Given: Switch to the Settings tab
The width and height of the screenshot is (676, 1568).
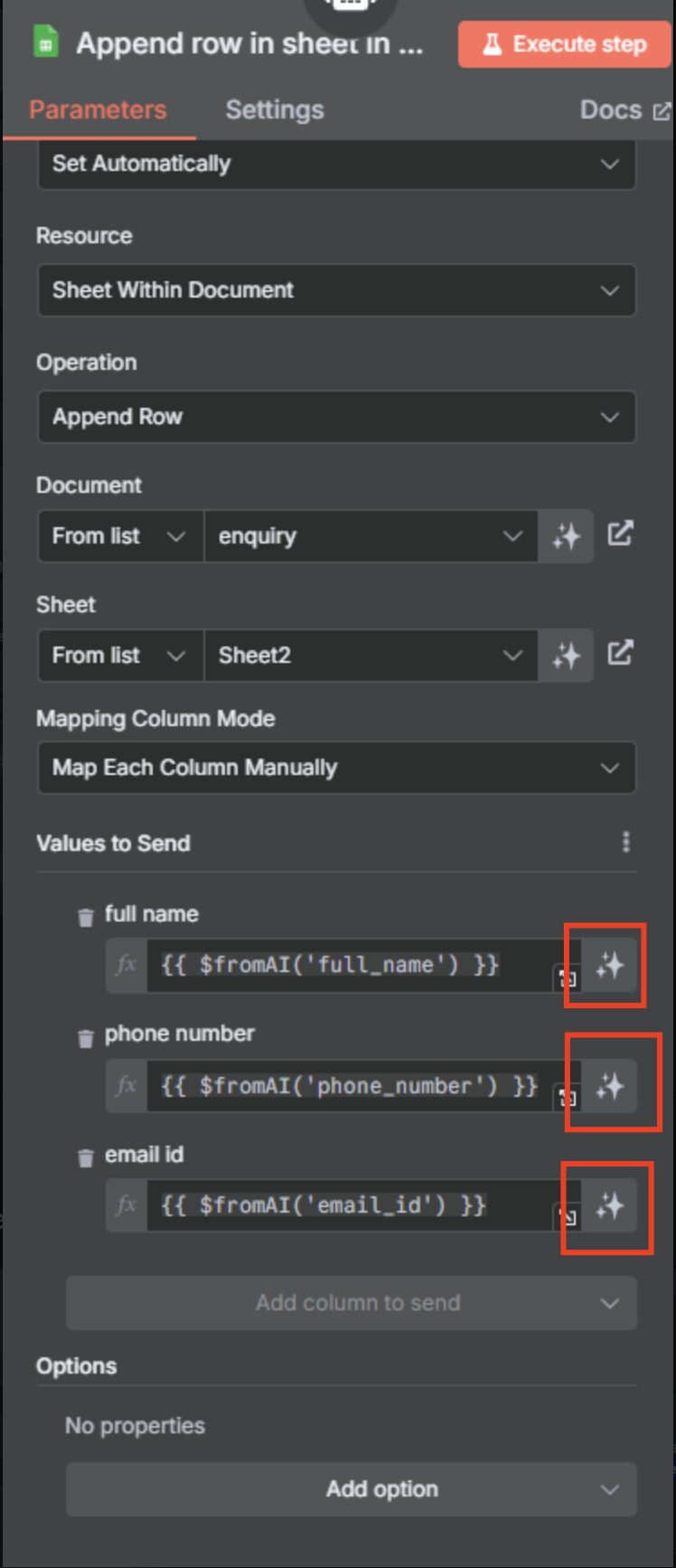Looking at the screenshot, I should tap(275, 110).
